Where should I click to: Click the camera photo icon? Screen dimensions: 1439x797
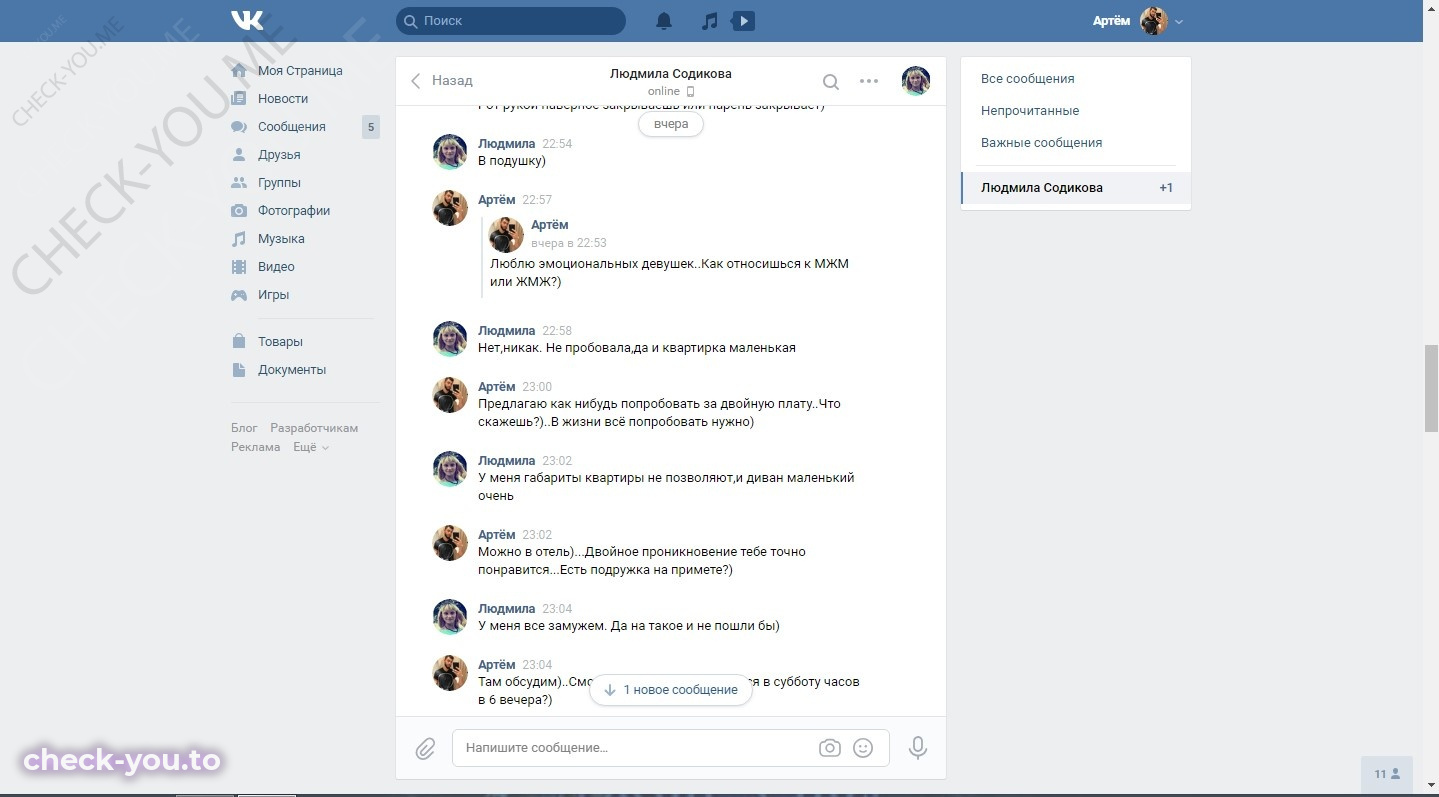pos(830,748)
